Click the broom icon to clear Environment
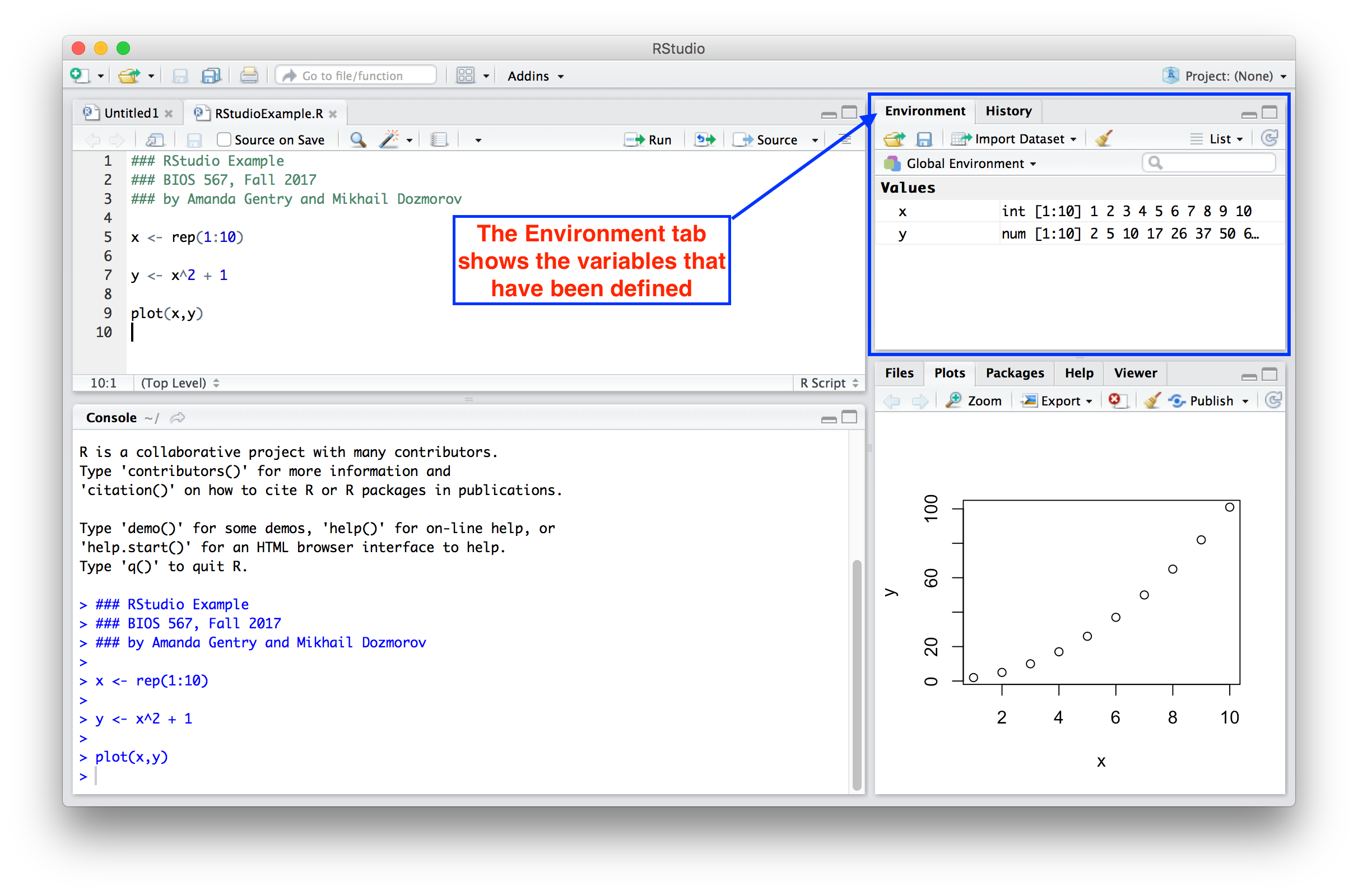 (1104, 139)
